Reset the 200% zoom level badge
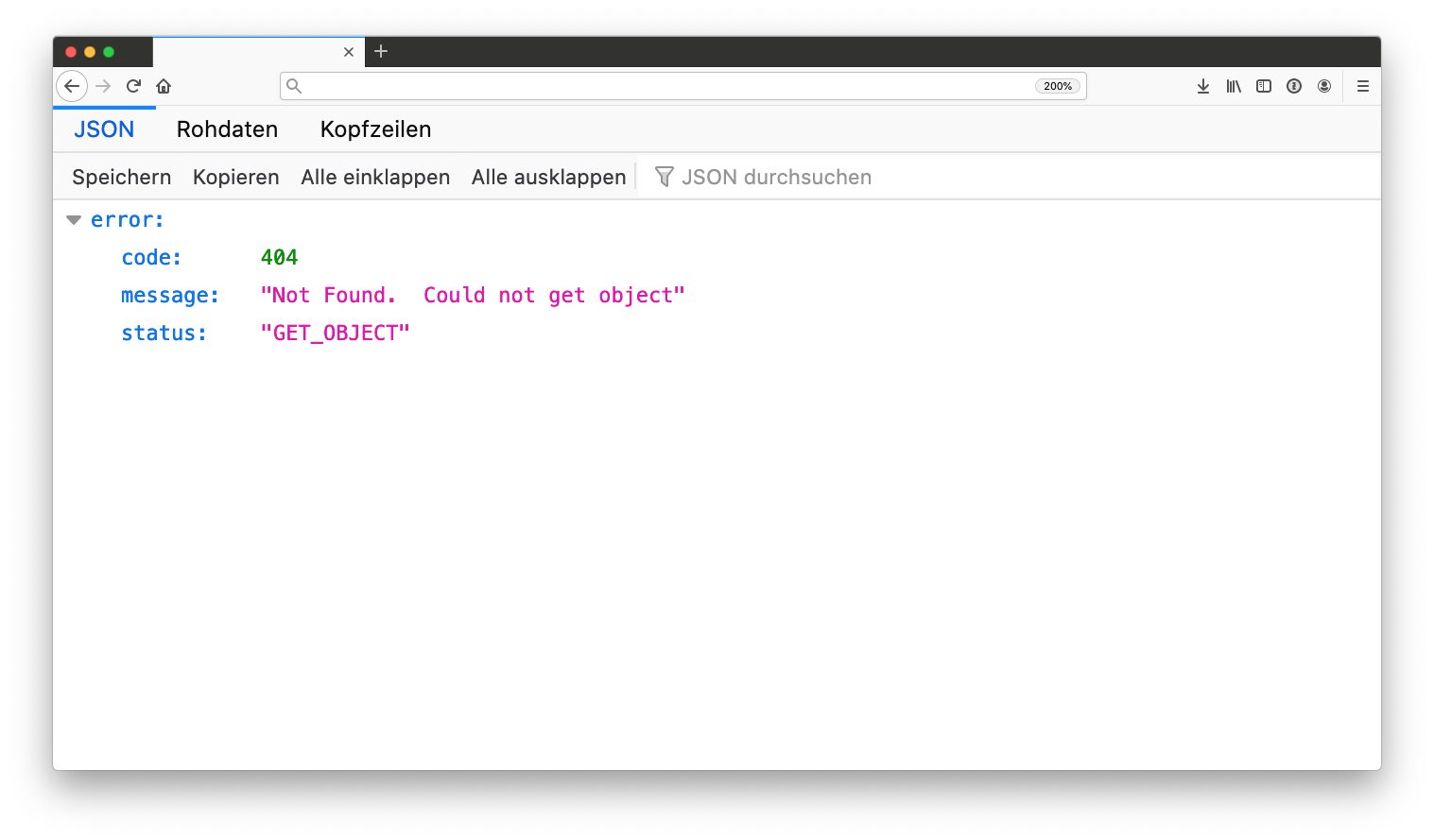Screen dimensions: 1434x840 [x=1058, y=86]
